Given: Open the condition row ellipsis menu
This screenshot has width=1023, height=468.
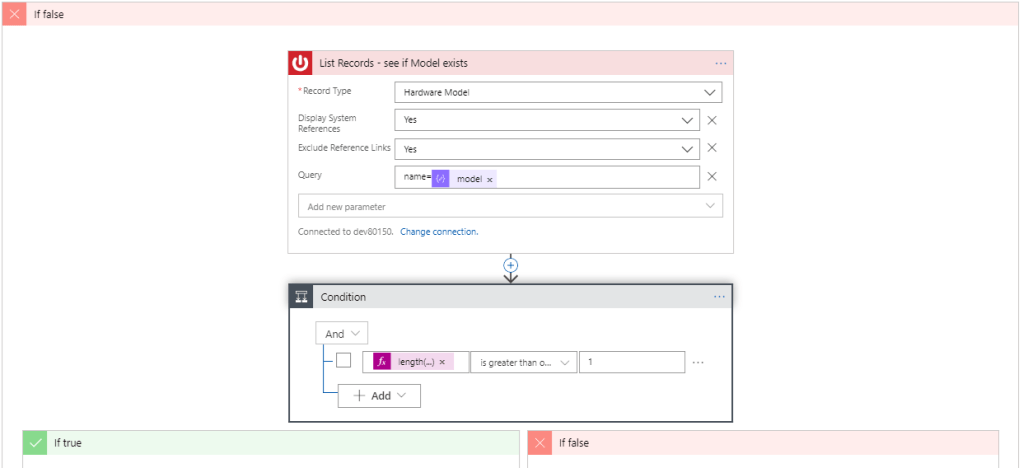Looking at the screenshot, I should [698, 362].
